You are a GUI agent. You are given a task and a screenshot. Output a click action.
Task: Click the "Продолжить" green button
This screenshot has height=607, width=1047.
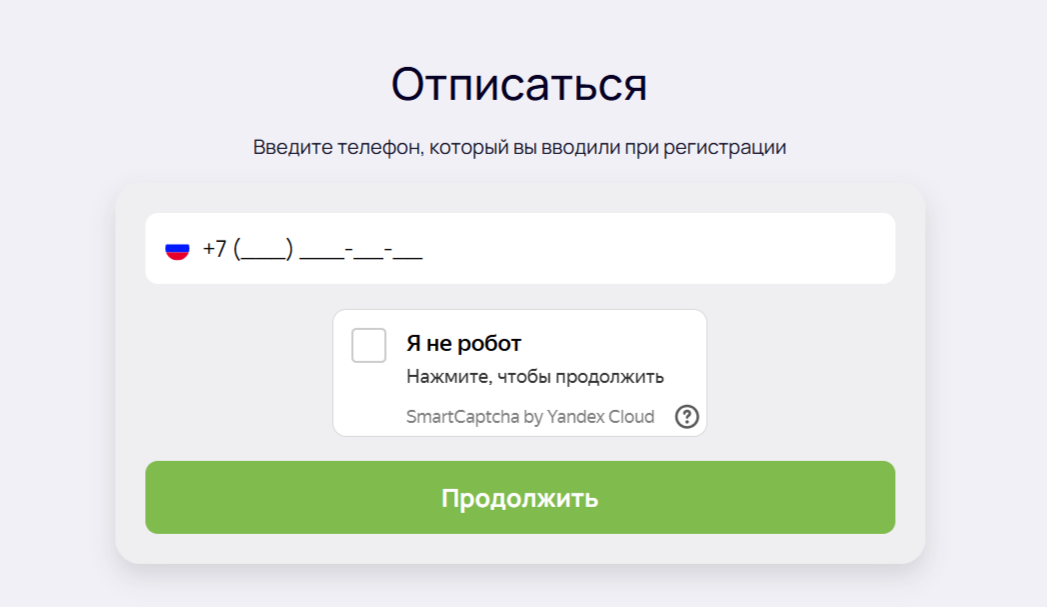pyautogui.click(x=520, y=497)
